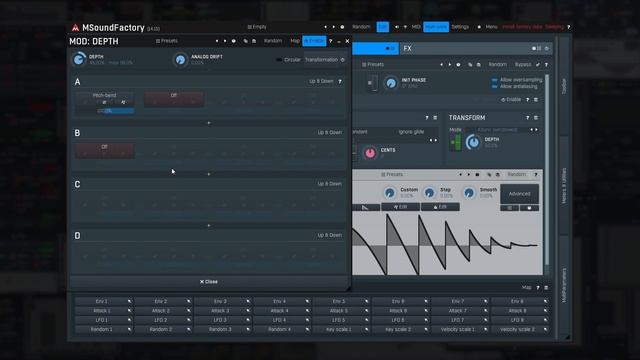Click the help icon in the shape editor preset bar
Screen dimensions: 640x360
536,174
